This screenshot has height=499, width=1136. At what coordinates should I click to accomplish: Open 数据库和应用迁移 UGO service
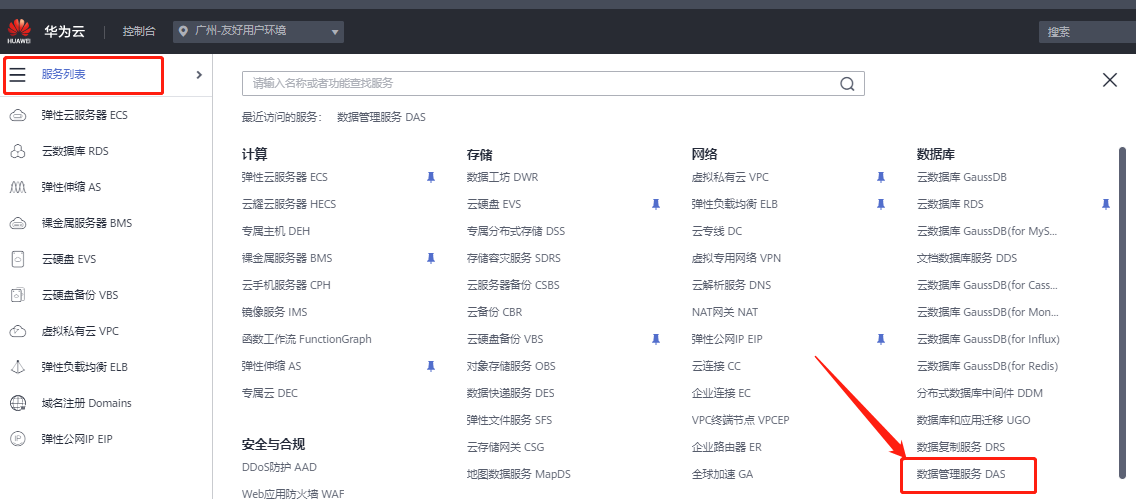coord(973,420)
